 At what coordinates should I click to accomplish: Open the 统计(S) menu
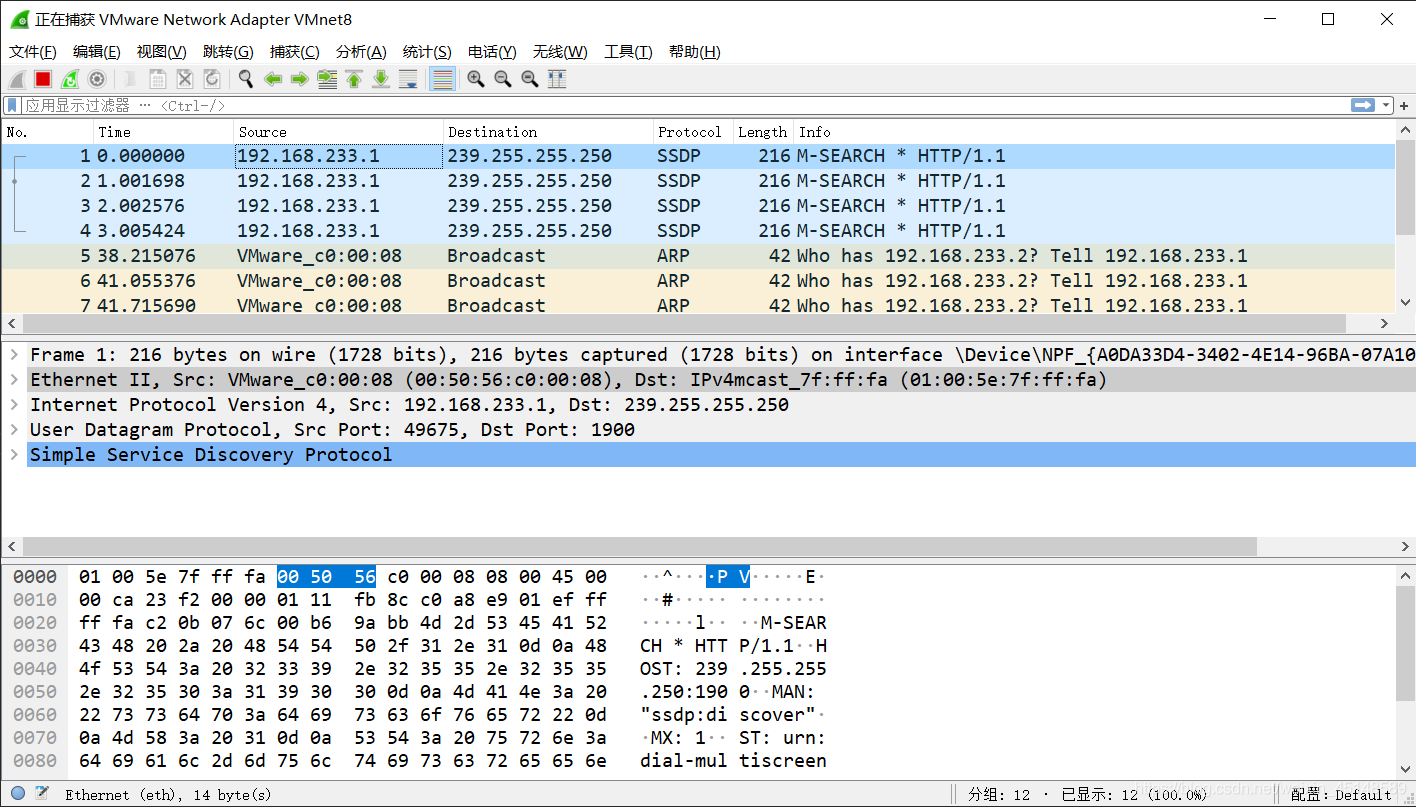427,52
